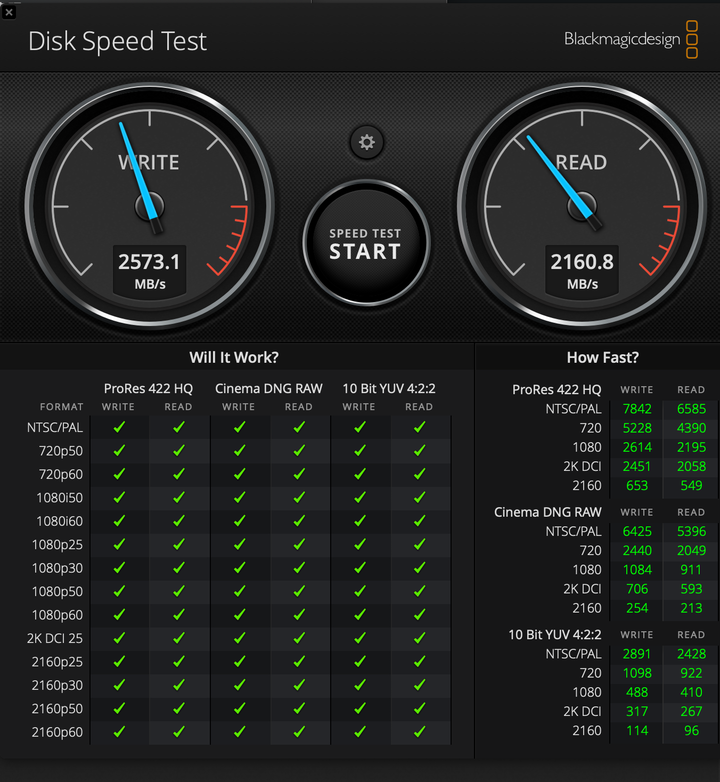Click 10 Bit YUV 2K DCI read value 267

click(691, 711)
